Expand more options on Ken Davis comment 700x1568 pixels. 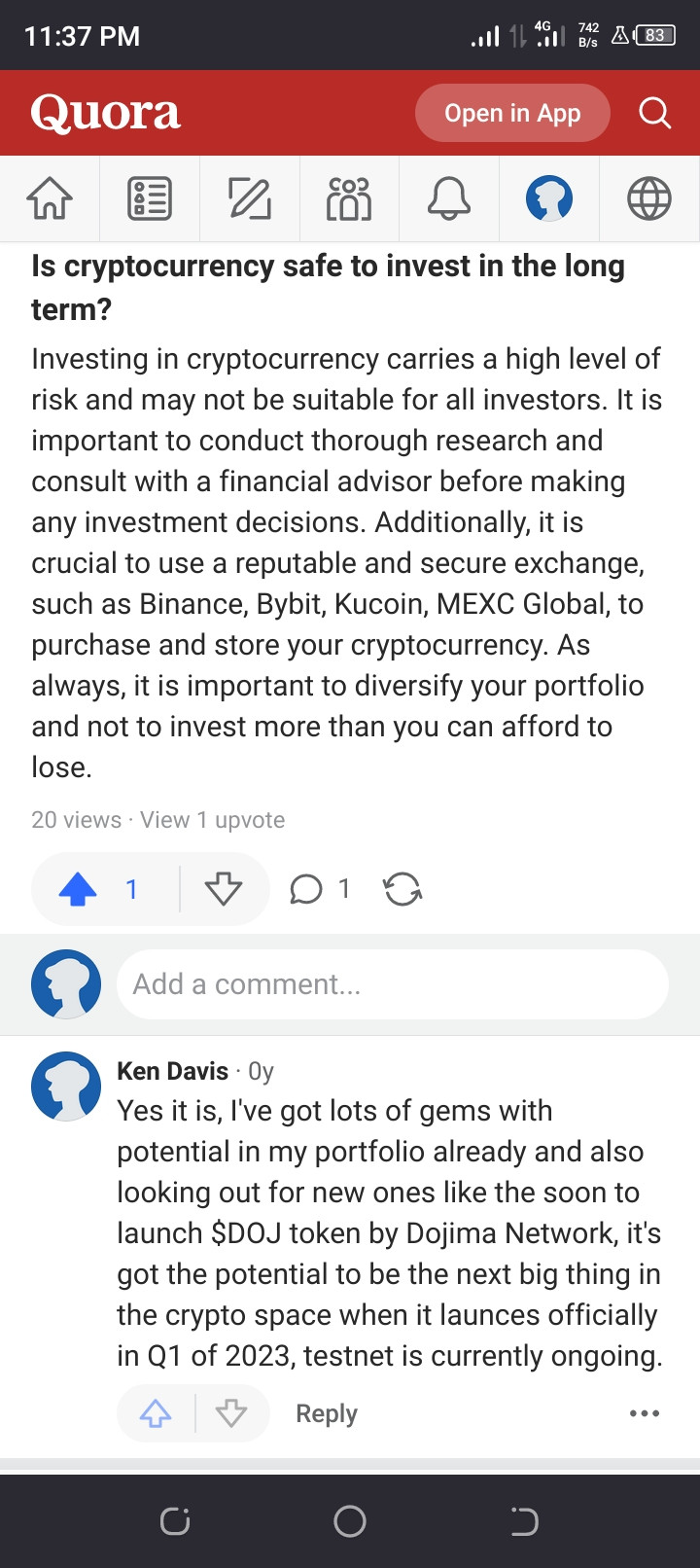pos(645,1413)
